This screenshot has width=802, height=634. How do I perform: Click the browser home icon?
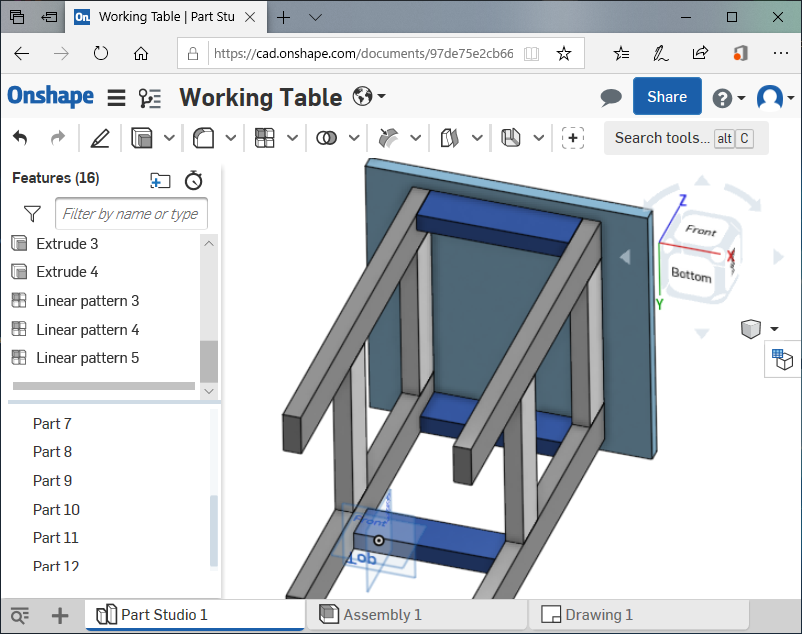pos(141,53)
